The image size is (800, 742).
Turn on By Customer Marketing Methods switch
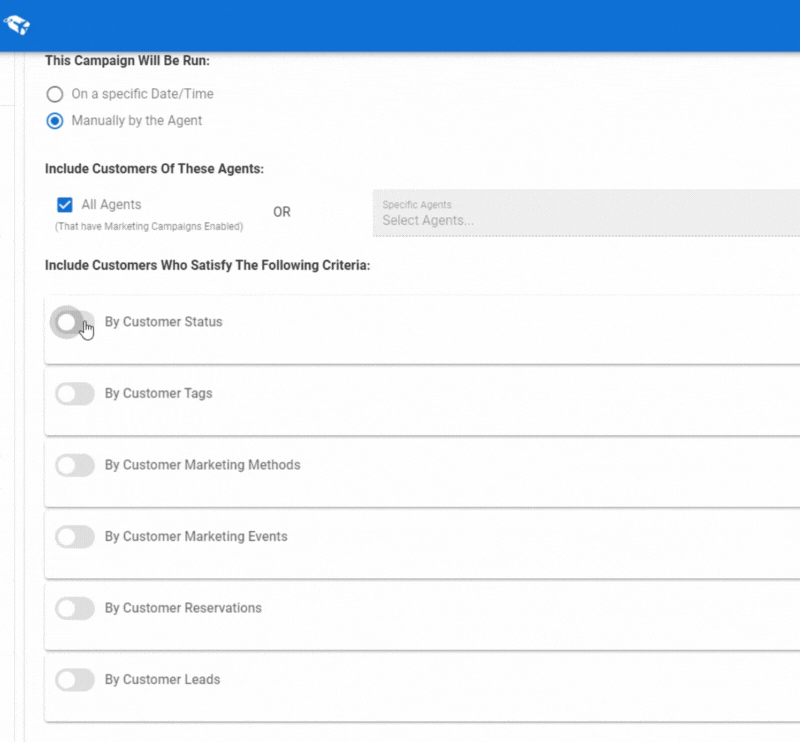click(x=74, y=465)
